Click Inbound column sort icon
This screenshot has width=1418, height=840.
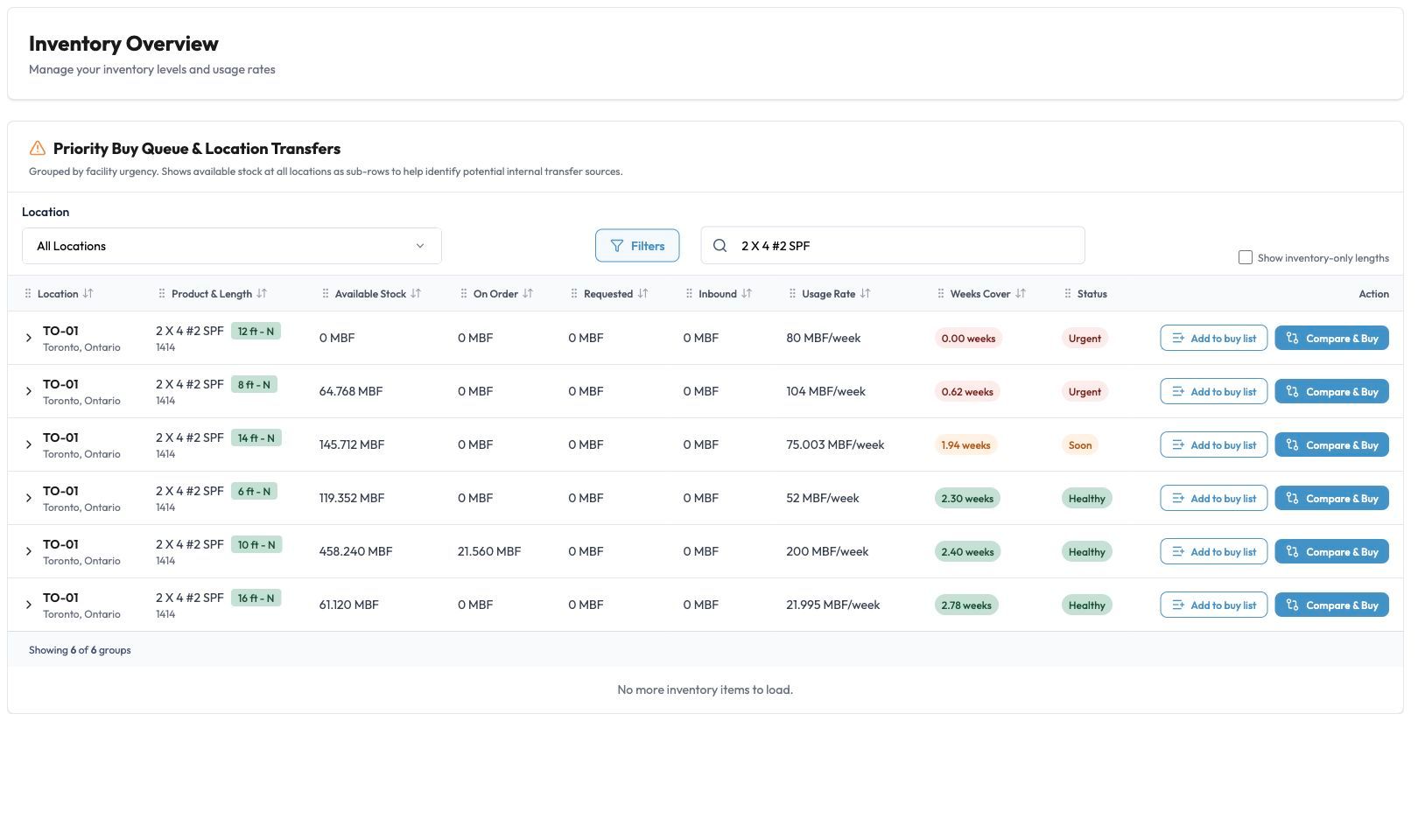tap(747, 294)
